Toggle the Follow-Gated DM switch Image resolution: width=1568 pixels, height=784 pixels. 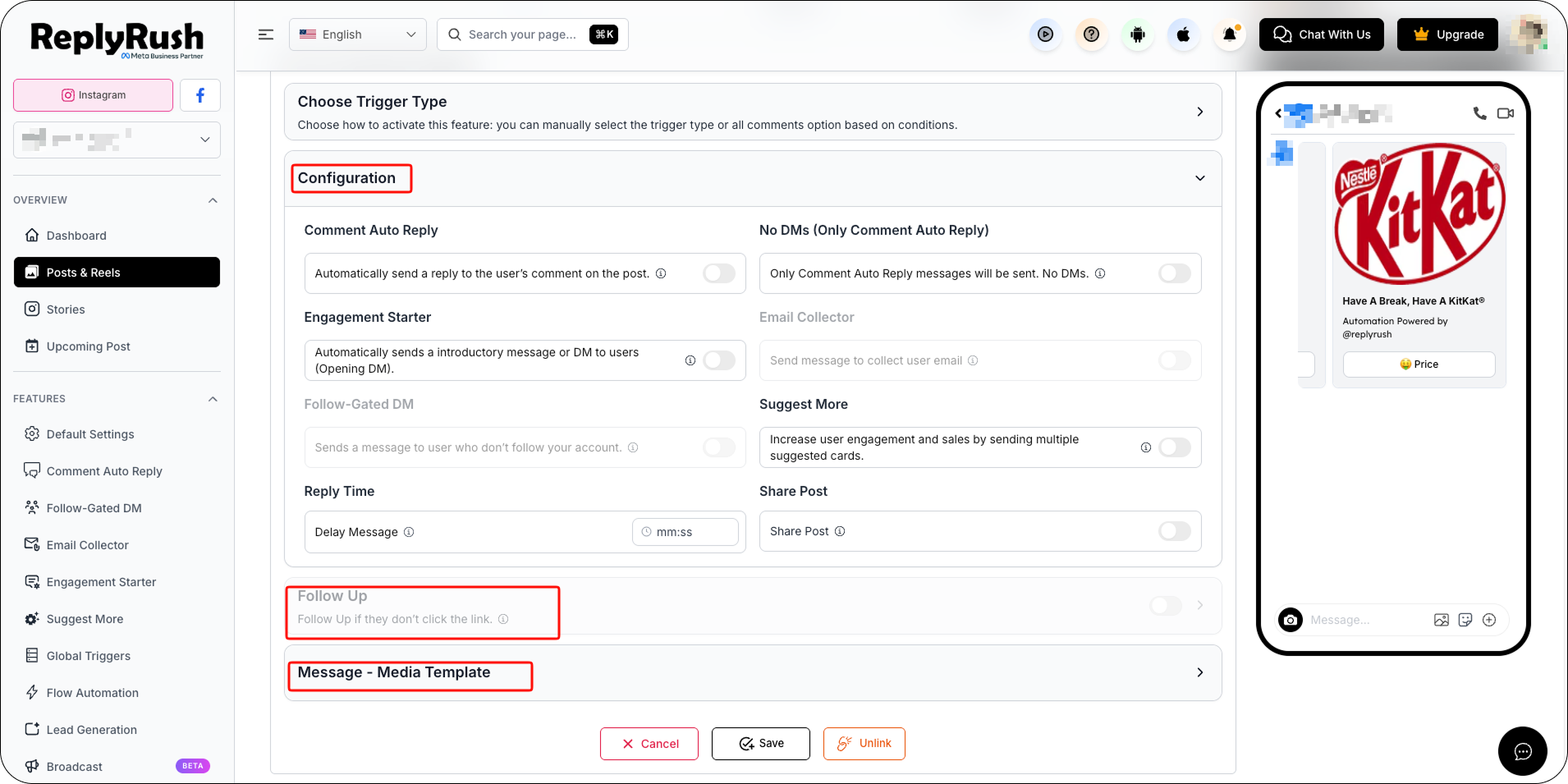pos(719,447)
